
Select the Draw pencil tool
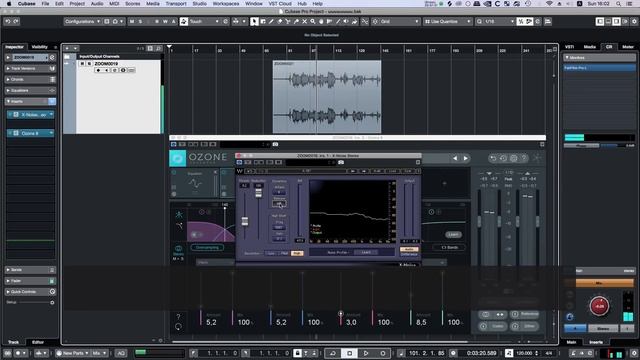click(x=271, y=21)
